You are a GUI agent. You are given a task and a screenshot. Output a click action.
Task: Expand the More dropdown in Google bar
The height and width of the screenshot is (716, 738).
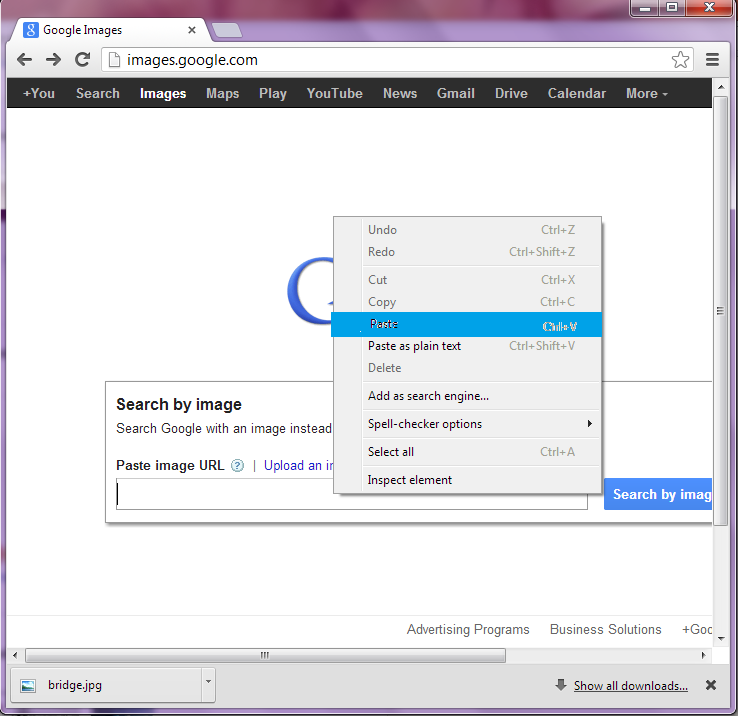647,93
